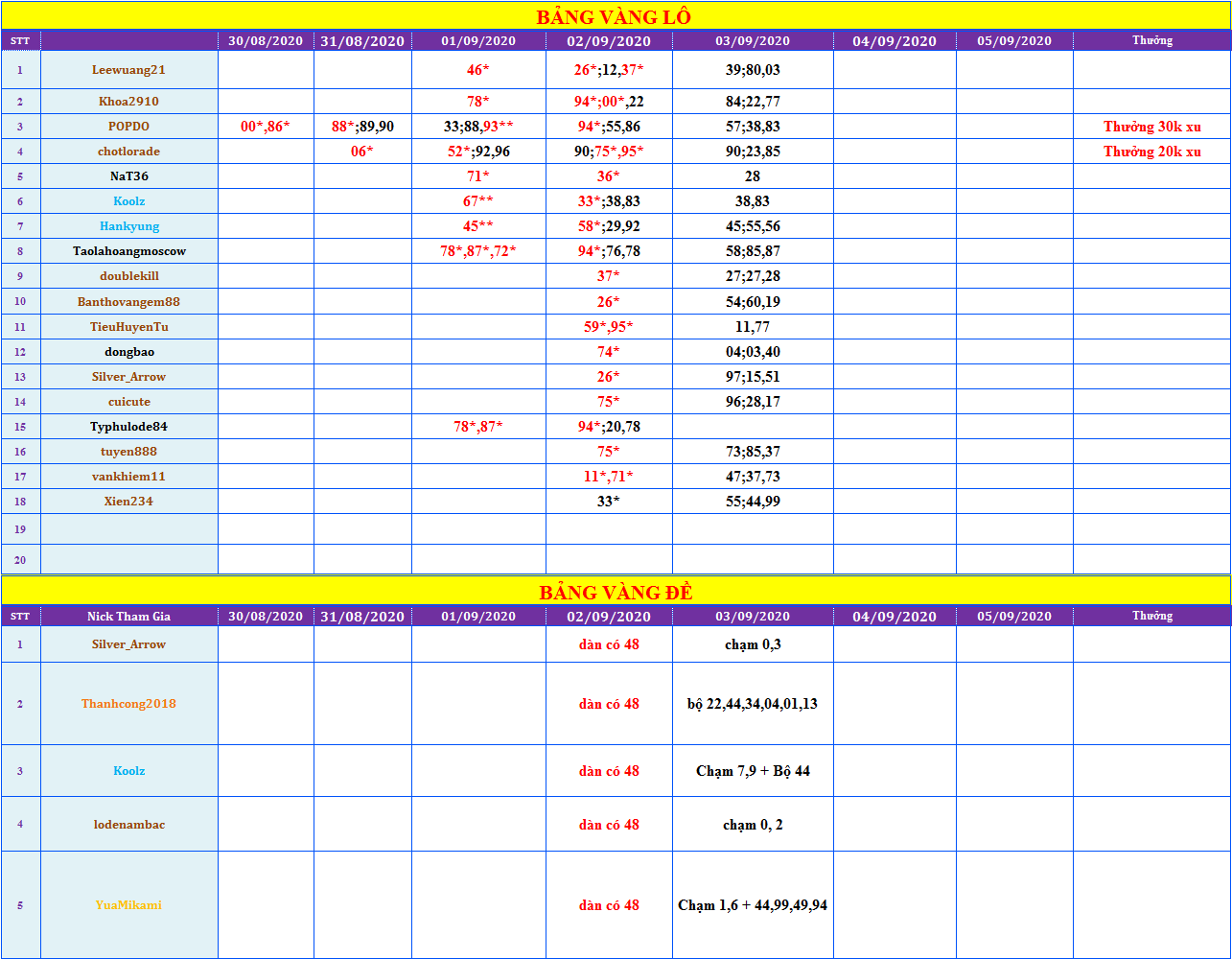Select cell 52*;92,96

pyautogui.click(x=478, y=152)
